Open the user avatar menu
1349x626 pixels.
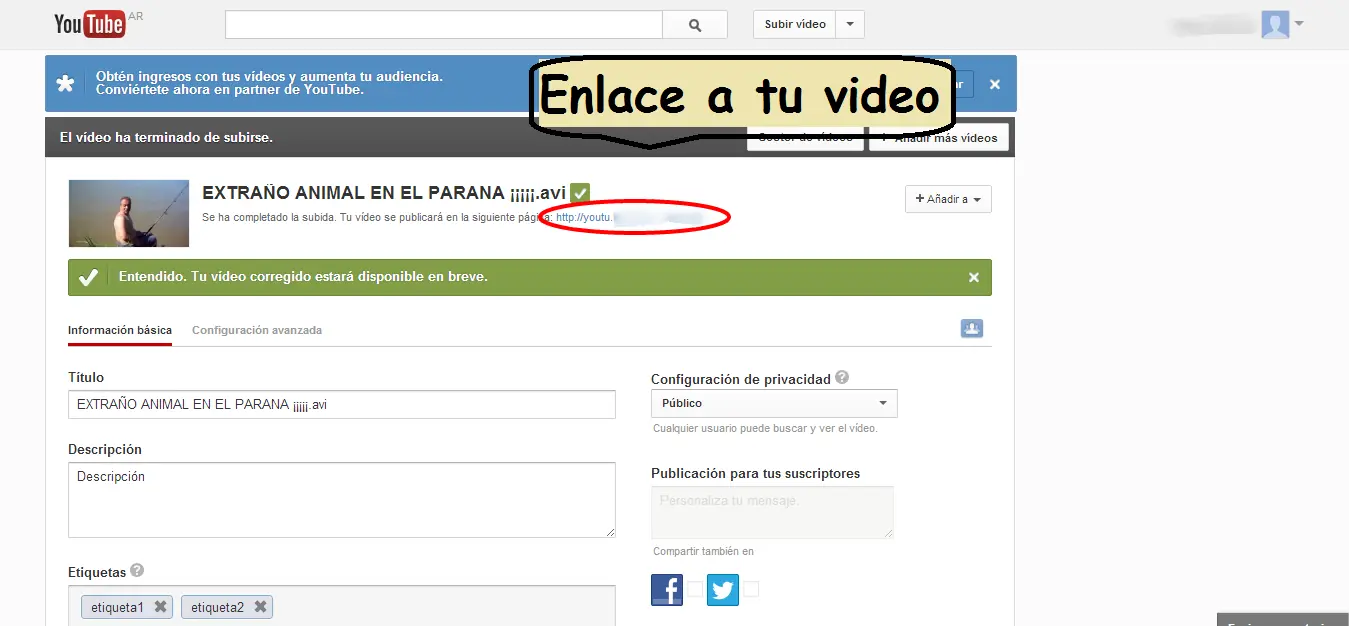click(x=1275, y=25)
